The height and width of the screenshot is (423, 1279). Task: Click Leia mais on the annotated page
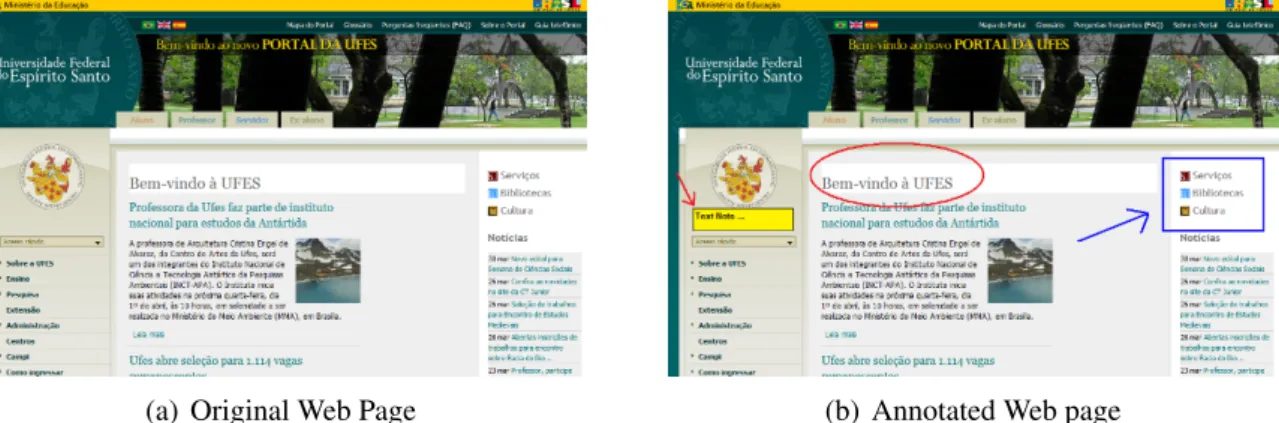840,335
